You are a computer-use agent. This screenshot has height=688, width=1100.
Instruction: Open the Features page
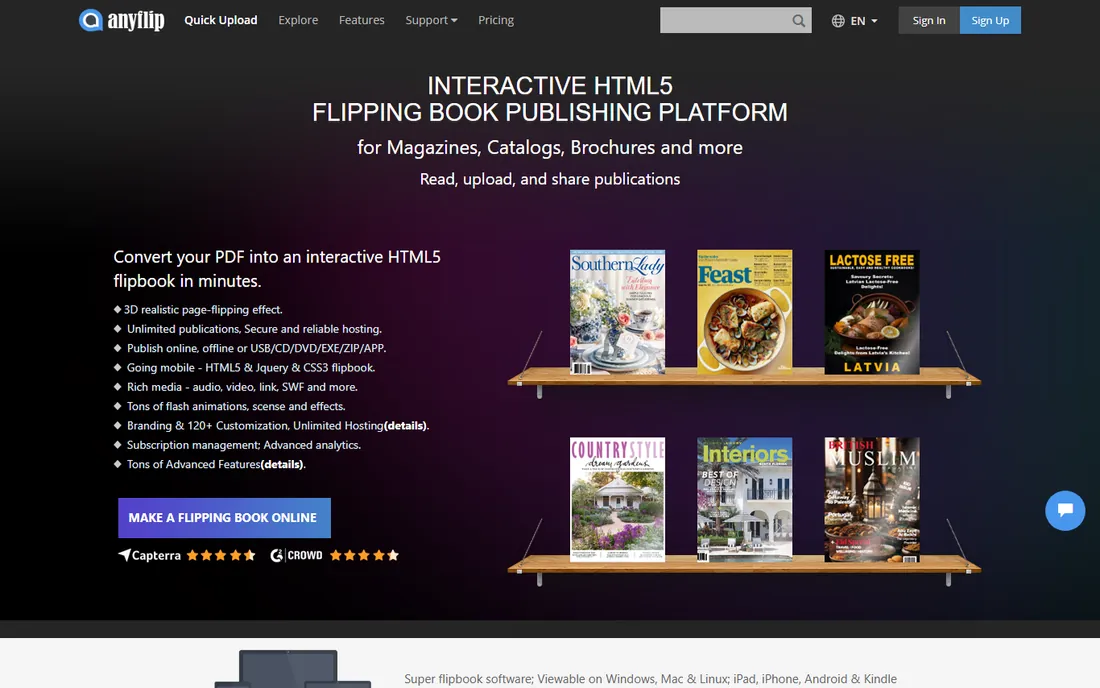[361, 20]
